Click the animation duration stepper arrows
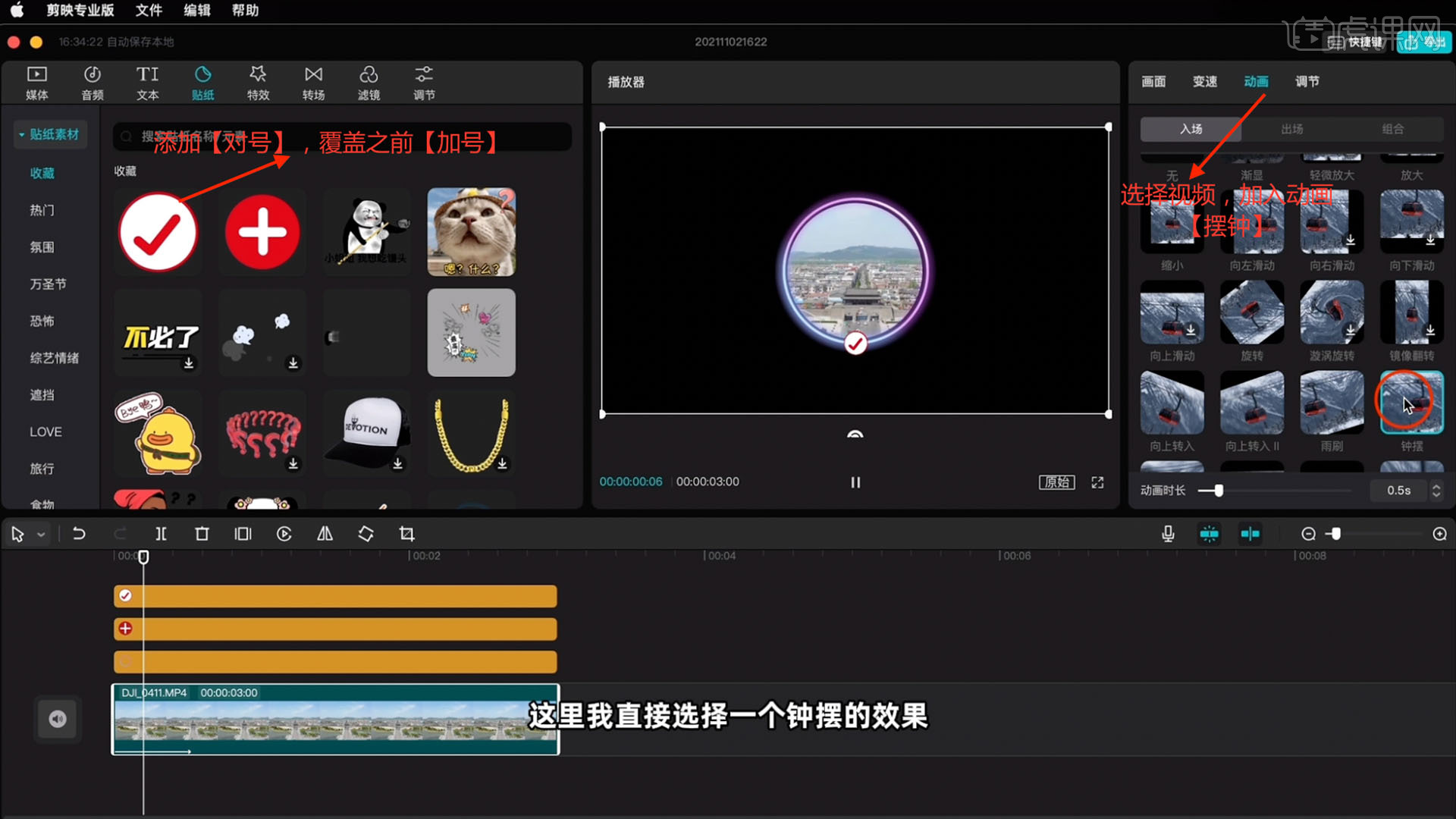Screen dimensions: 1456x819 tap(1436, 491)
